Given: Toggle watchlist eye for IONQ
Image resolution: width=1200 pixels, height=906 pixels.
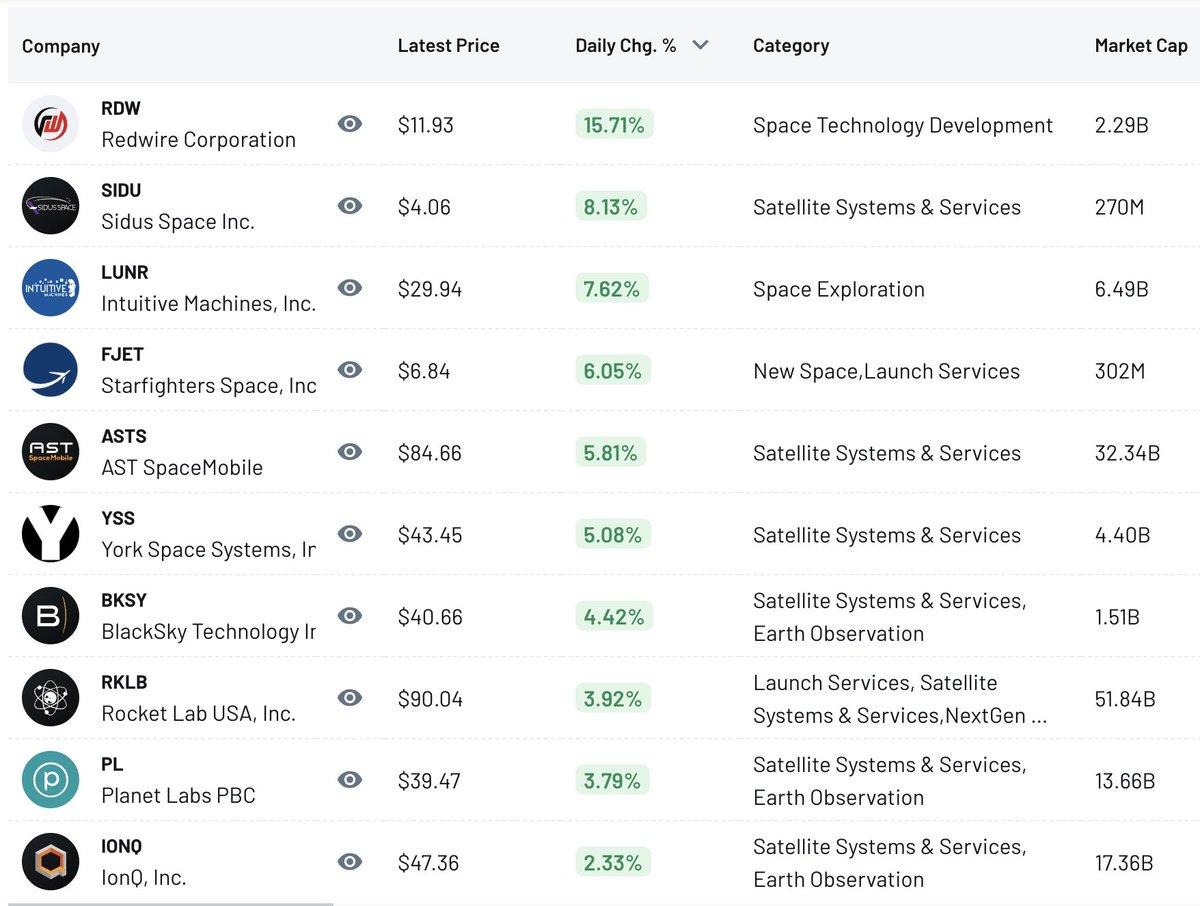Looking at the screenshot, I should point(349,862).
